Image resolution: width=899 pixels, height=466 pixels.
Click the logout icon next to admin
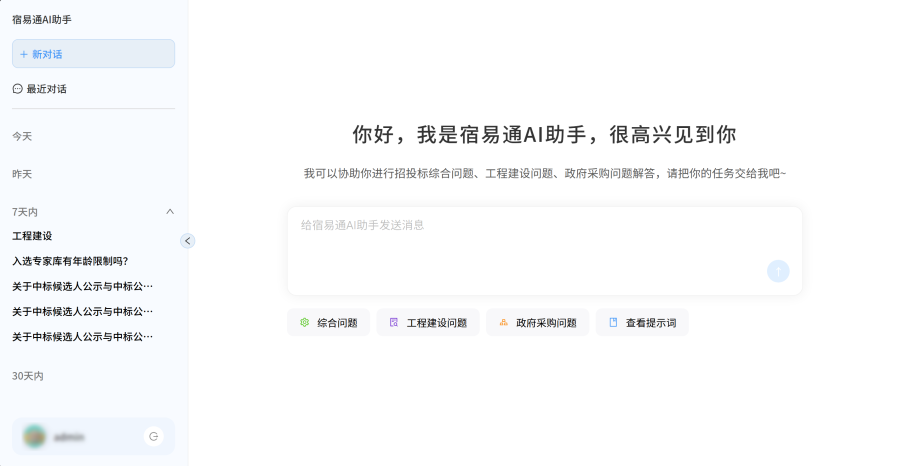(153, 436)
